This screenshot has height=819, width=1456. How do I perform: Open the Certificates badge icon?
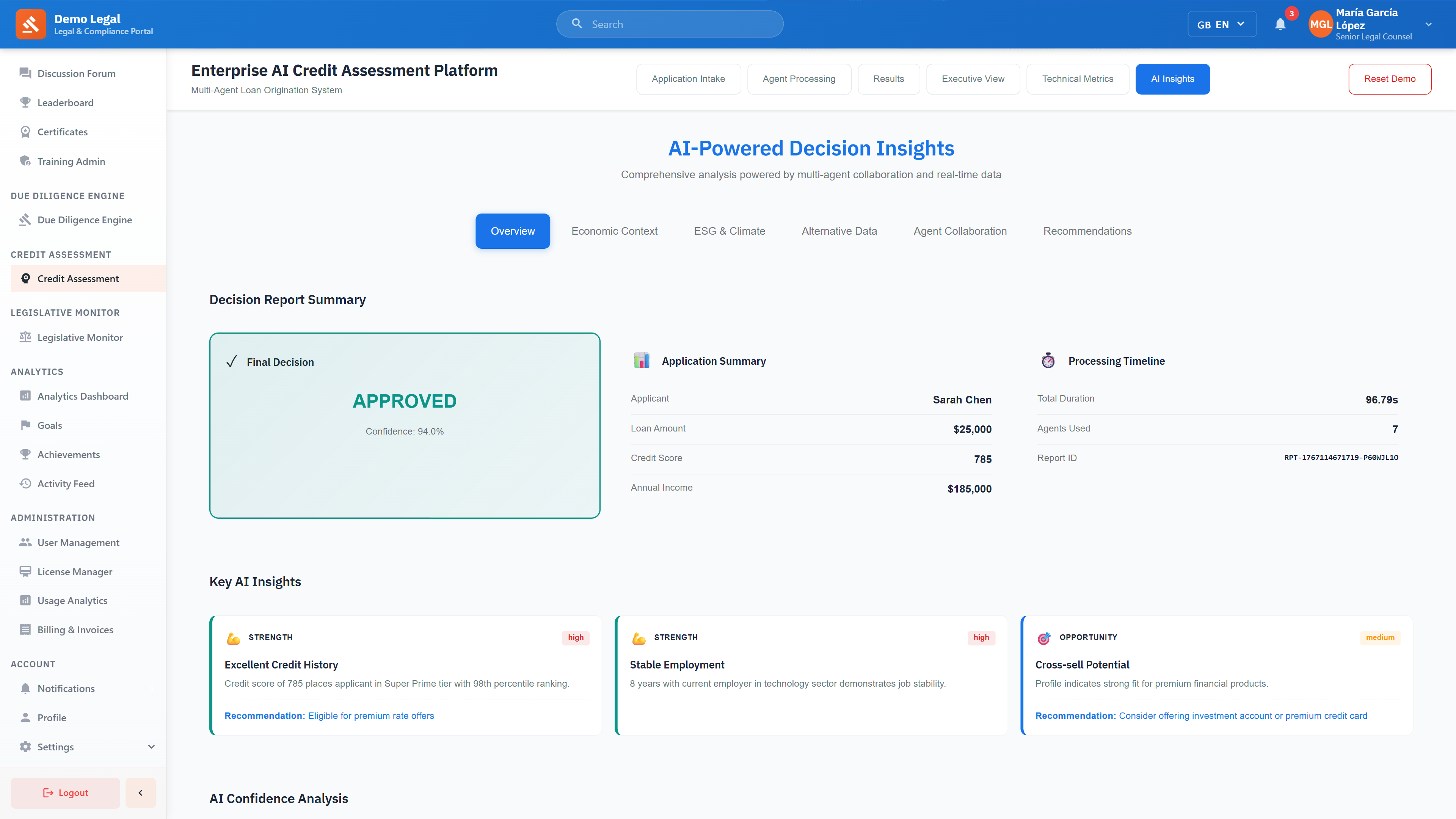pyautogui.click(x=25, y=131)
